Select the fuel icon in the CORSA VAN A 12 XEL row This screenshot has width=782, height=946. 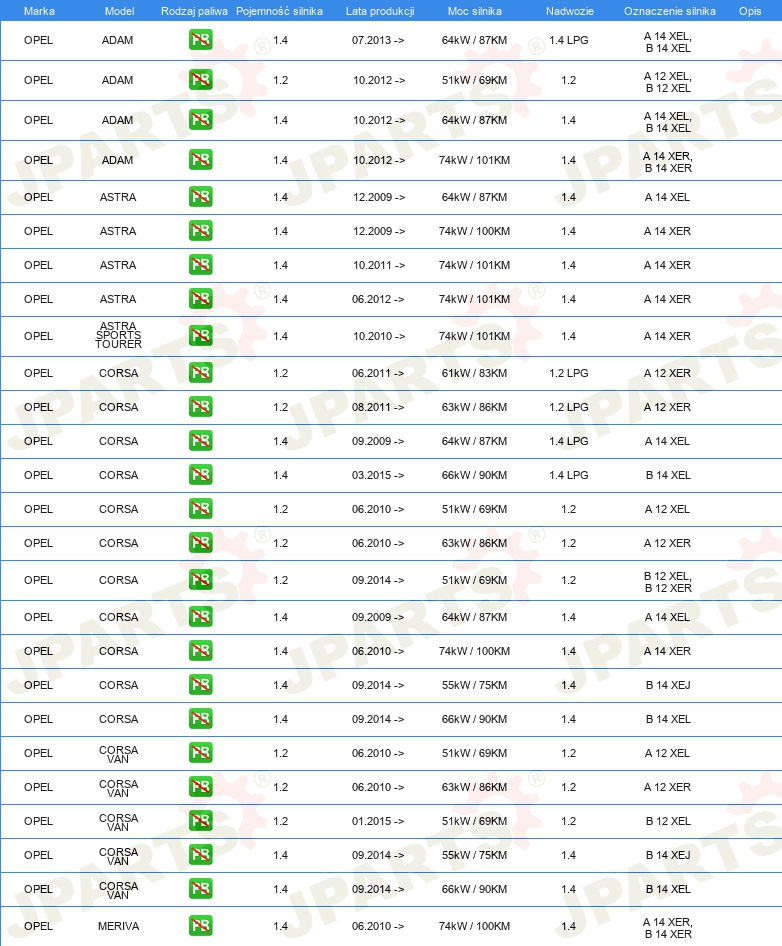coord(200,753)
